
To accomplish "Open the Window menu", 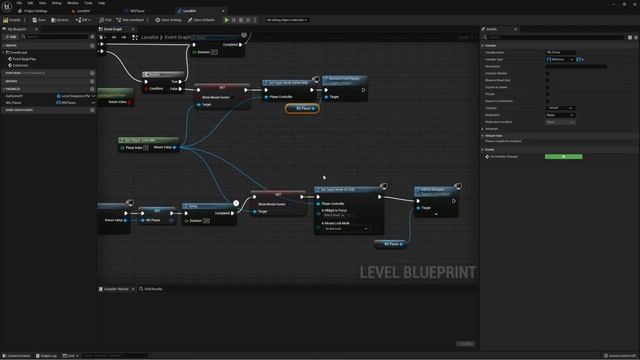I will [x=72, y=3].
